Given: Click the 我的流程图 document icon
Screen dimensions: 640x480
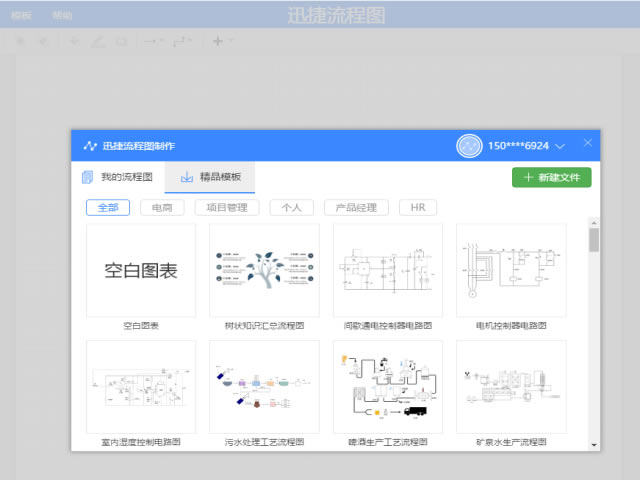Looking at the screenshot, I should click(x=87, y=177).
